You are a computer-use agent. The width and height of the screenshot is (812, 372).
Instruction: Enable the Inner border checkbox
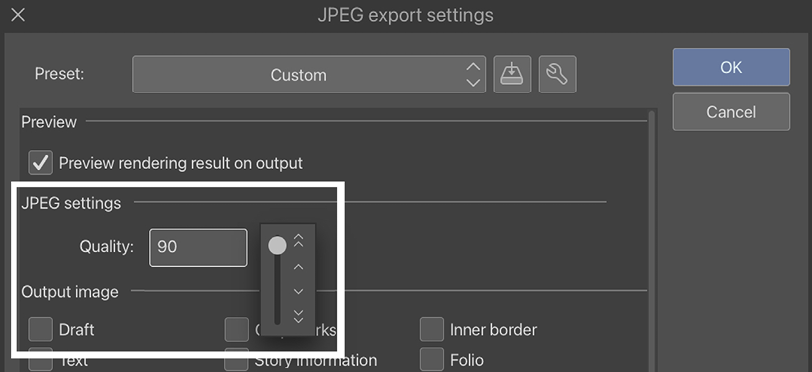tap(432, 330)
